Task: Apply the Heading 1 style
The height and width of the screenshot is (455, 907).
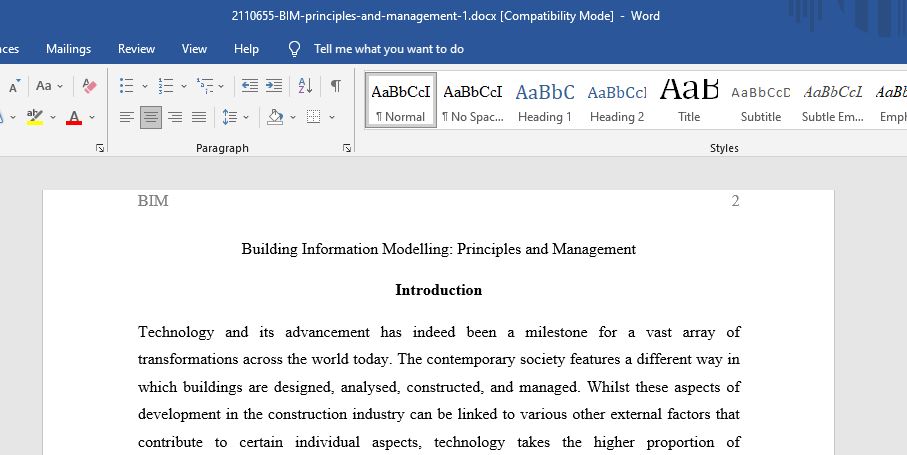Action: pos(545,100)
